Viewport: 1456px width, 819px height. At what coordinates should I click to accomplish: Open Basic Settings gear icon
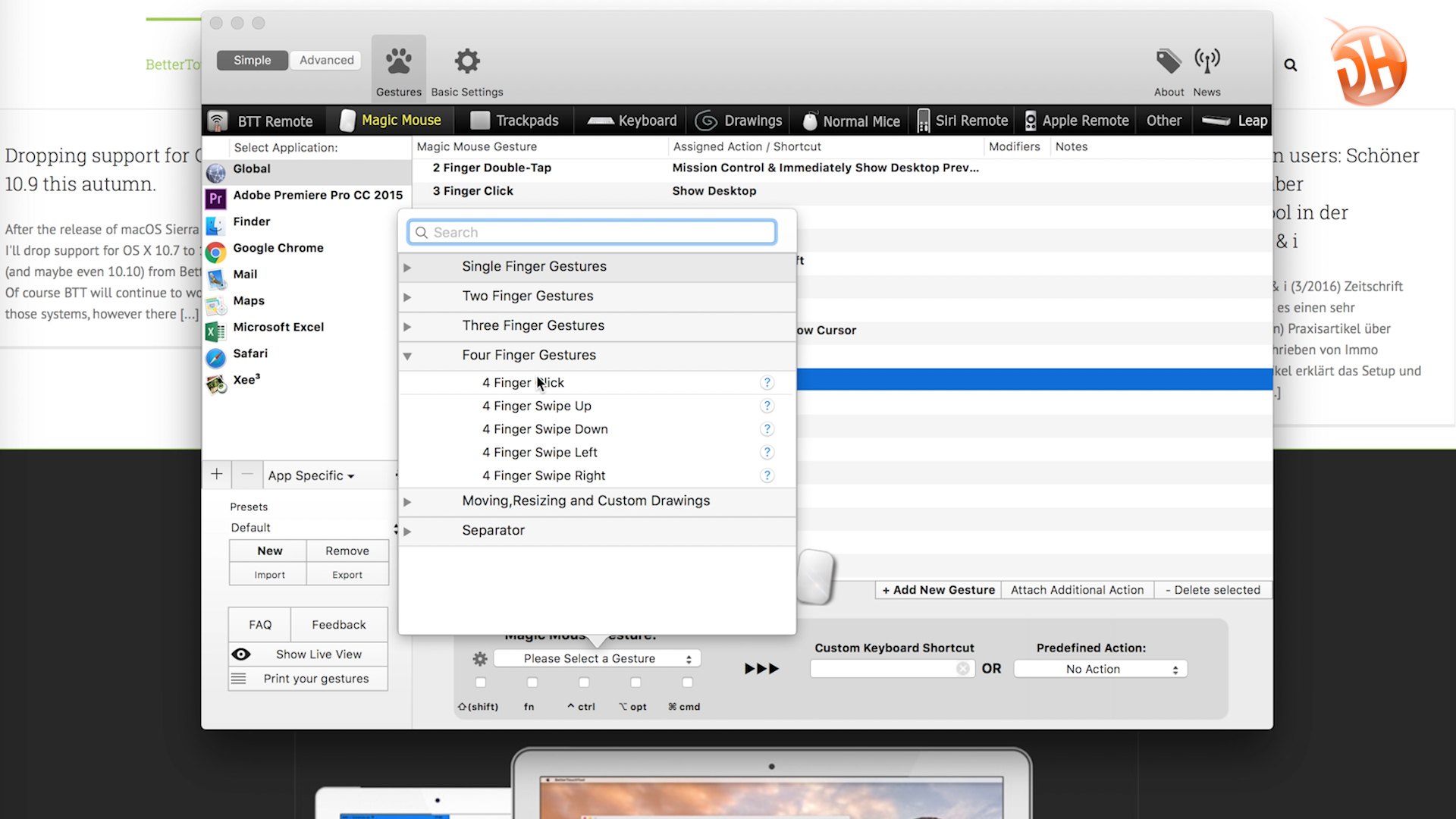(467, 61)
